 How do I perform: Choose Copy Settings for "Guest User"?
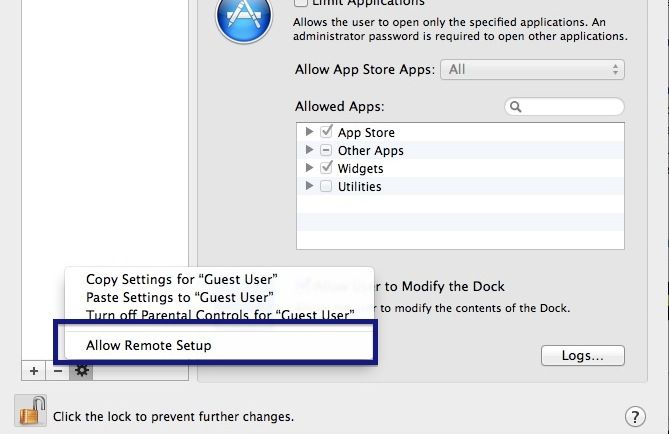point(181,279)
